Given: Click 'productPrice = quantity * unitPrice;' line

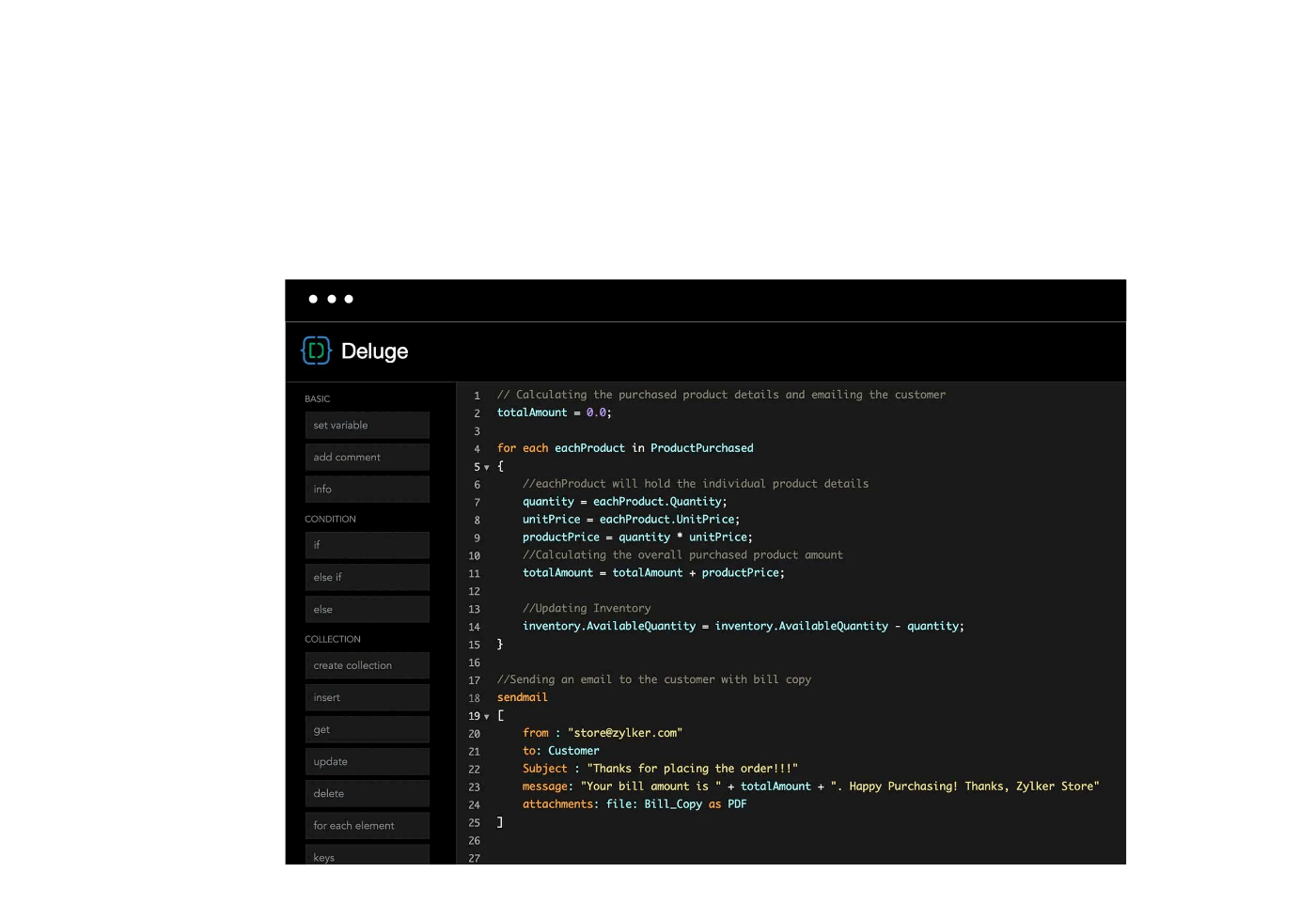Looking at the screenshot, I should pyautogui.click(x=637, y=537).
